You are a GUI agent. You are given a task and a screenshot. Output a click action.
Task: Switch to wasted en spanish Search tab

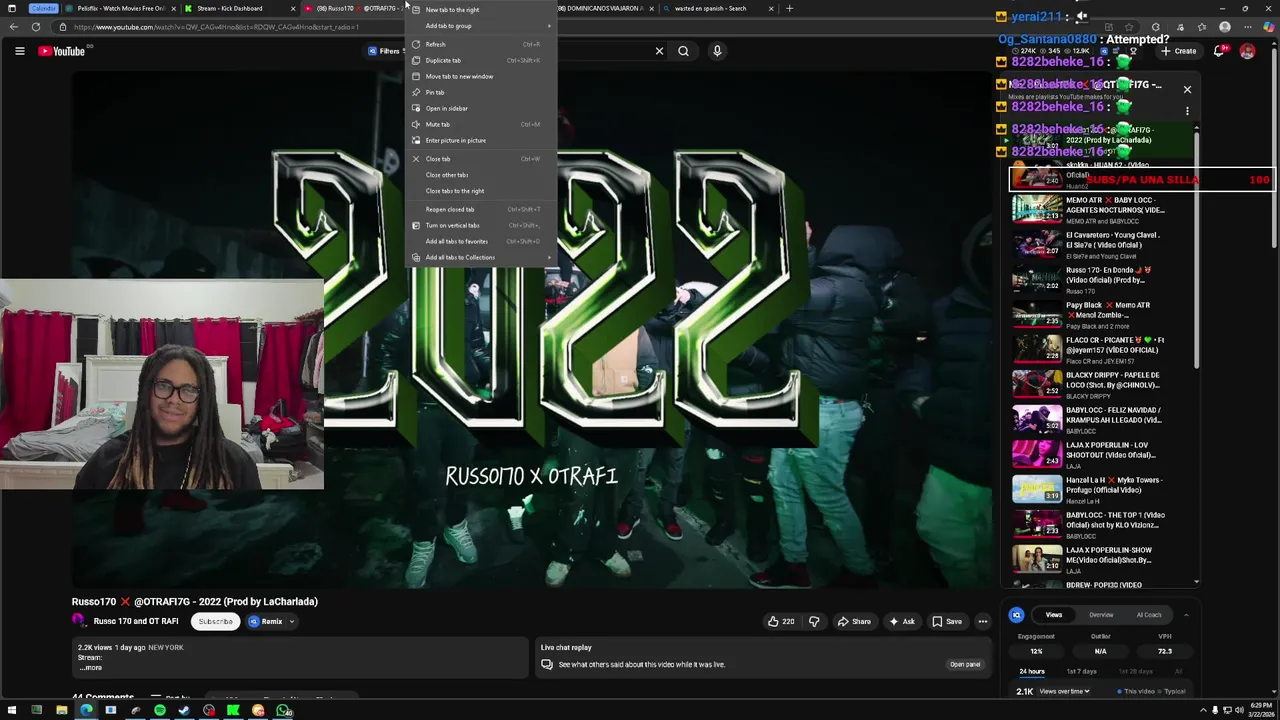pyautogui.click(x=718, y=8)
